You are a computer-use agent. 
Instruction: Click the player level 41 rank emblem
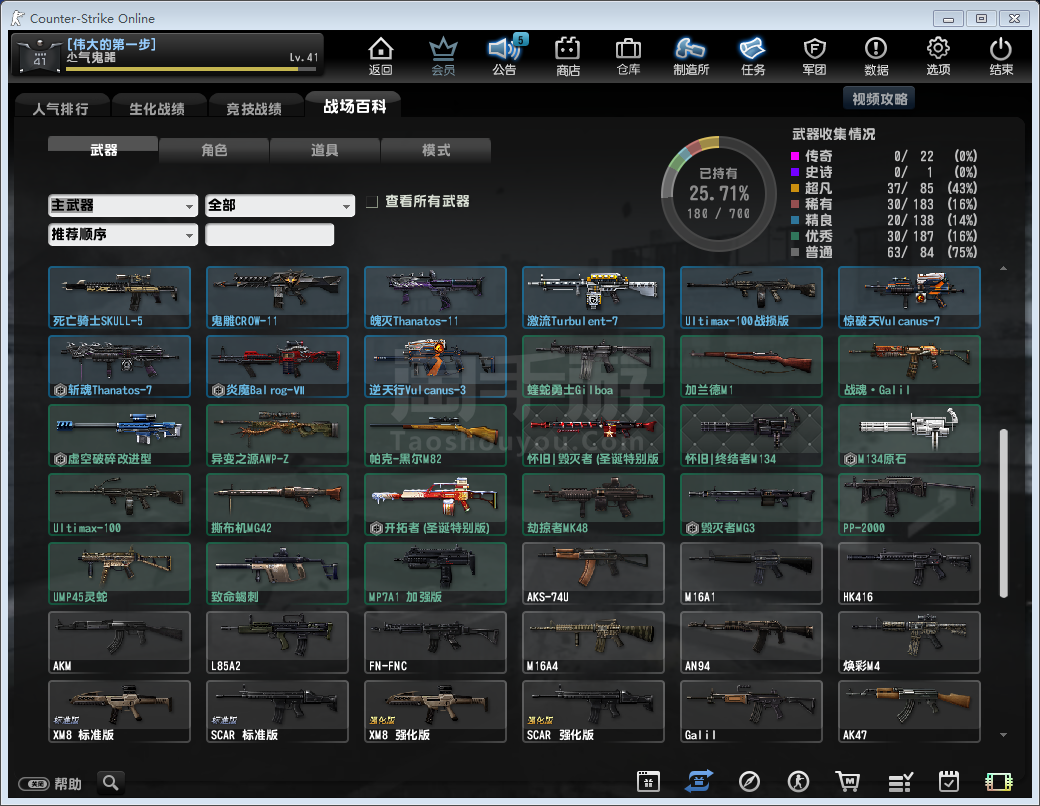[x=40, y=56]
